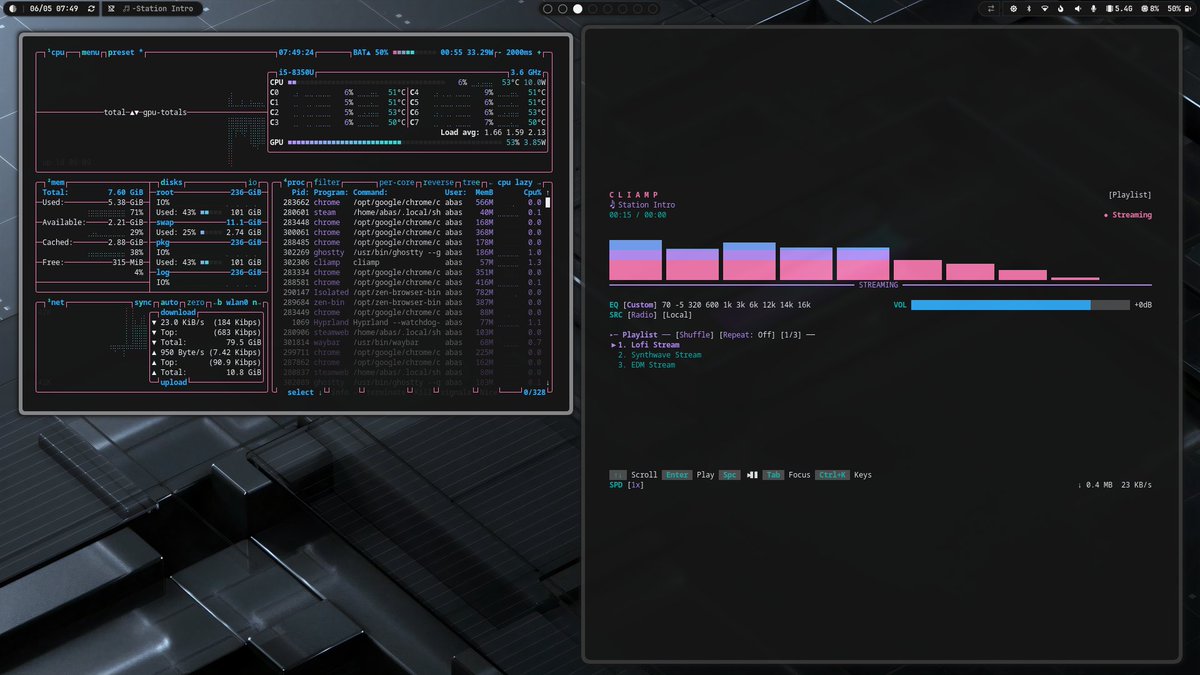Switch to the first workspace dot

point(549,8)
